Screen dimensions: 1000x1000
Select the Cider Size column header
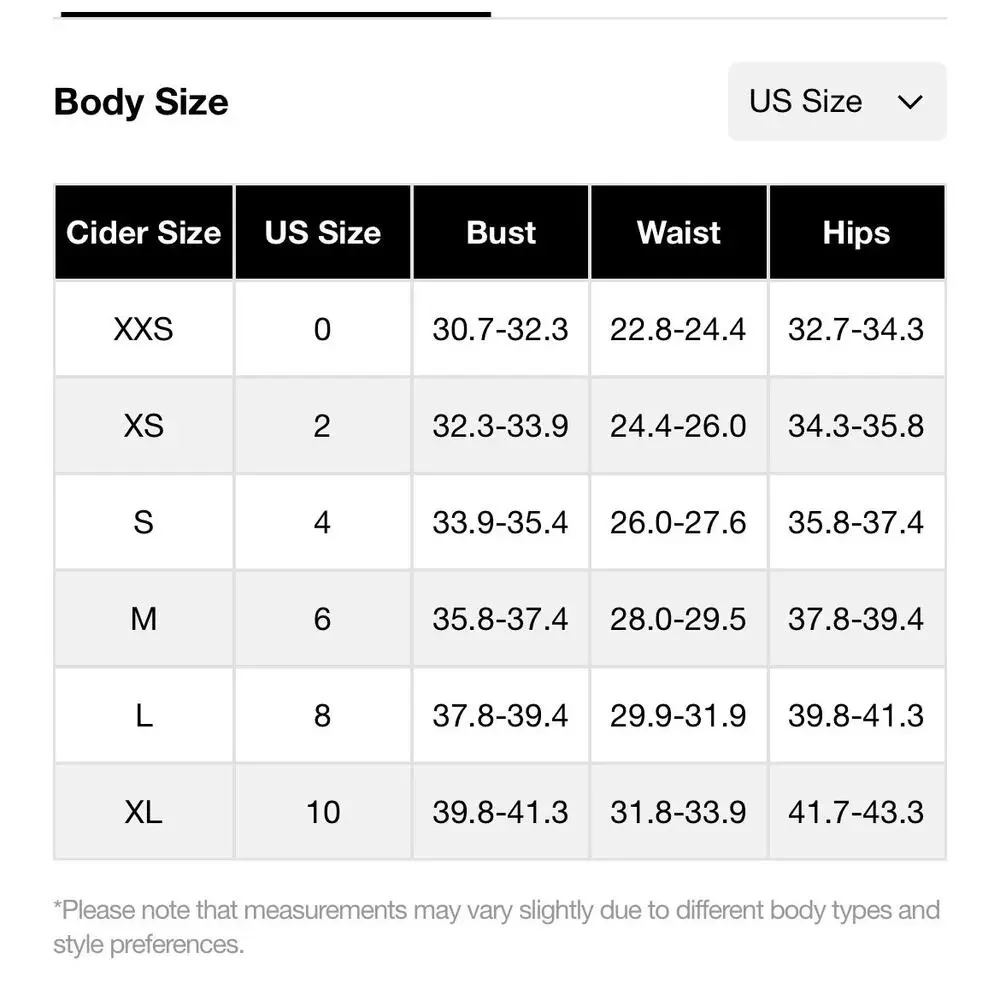pyautogui.click(x=144, y=233)
